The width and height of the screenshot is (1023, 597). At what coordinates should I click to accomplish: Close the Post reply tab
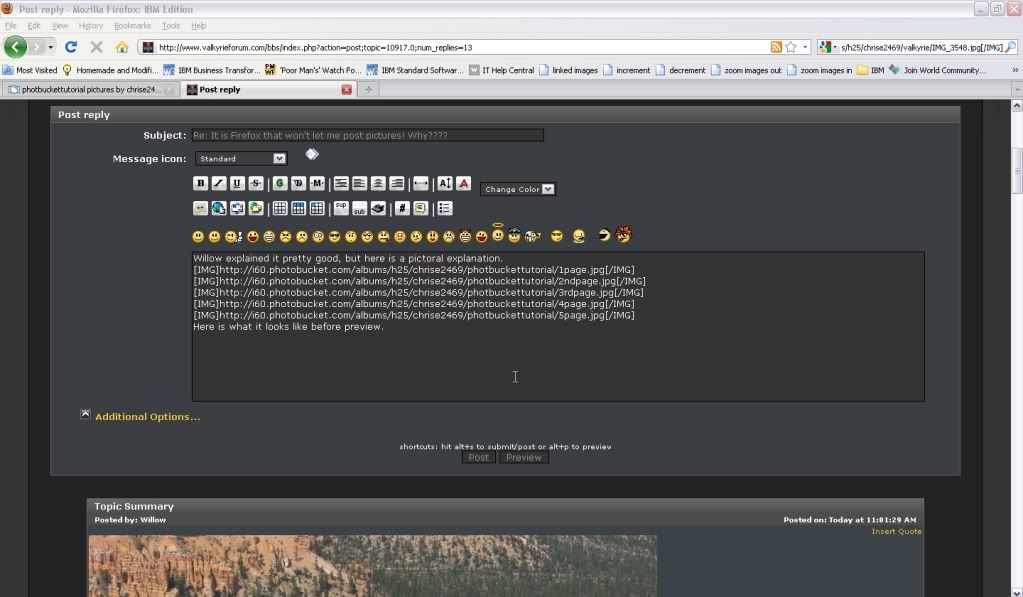tap(347, 89)
